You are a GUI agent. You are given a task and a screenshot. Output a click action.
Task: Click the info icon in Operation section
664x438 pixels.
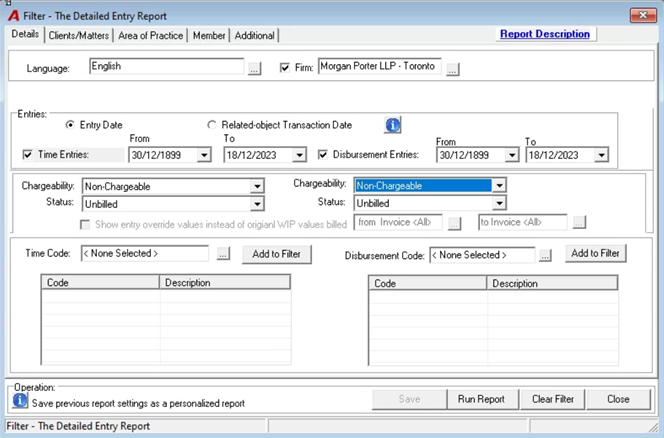(x=19, y=400)
